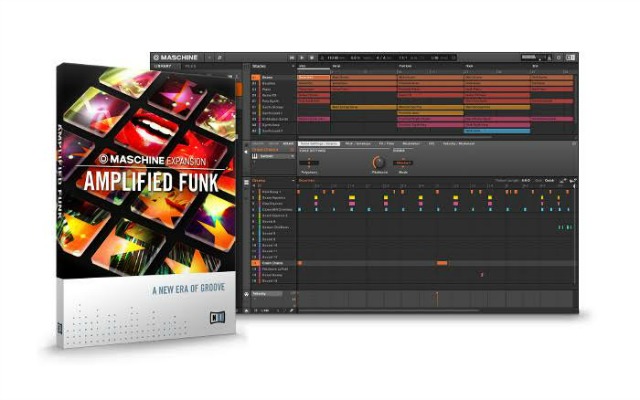The width and height of the screenshot is (640, 400).
Task: Select the Clap sound in slot 3
Action: tap(274, 204)
